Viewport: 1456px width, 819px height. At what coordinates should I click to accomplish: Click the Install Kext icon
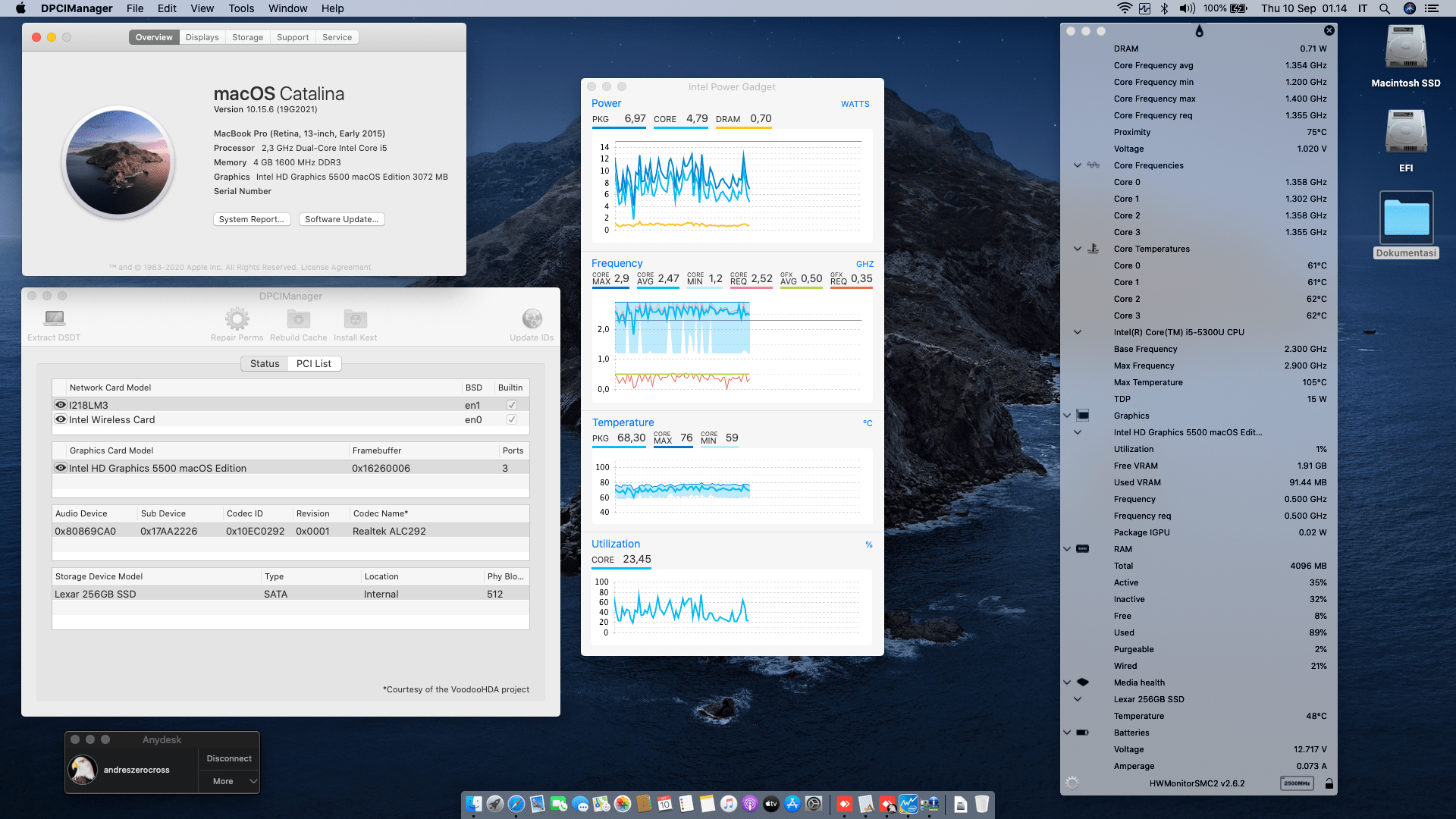point(356,318)
